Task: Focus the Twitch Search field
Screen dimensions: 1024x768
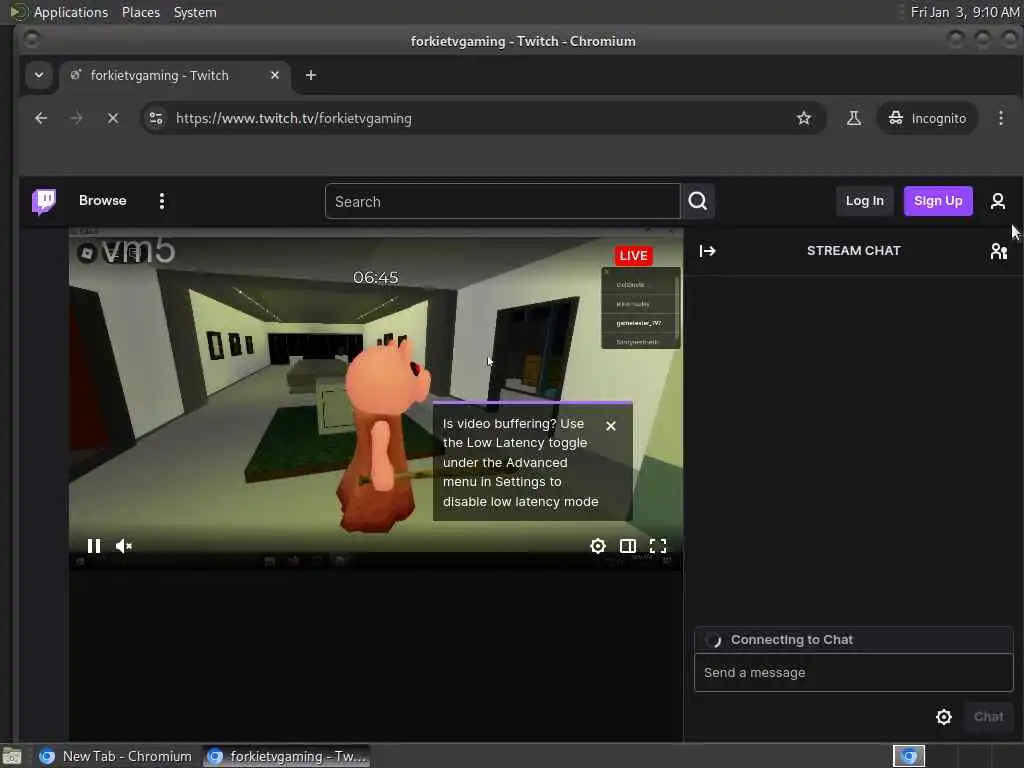Action: (x=502, y=201)
